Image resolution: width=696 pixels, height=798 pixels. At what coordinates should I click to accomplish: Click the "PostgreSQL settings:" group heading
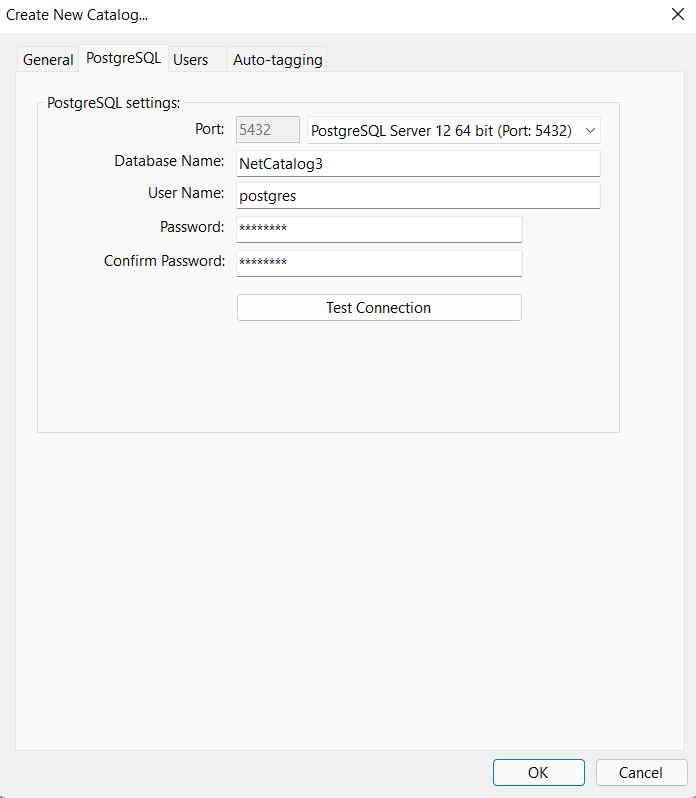[x=113, y=103]
